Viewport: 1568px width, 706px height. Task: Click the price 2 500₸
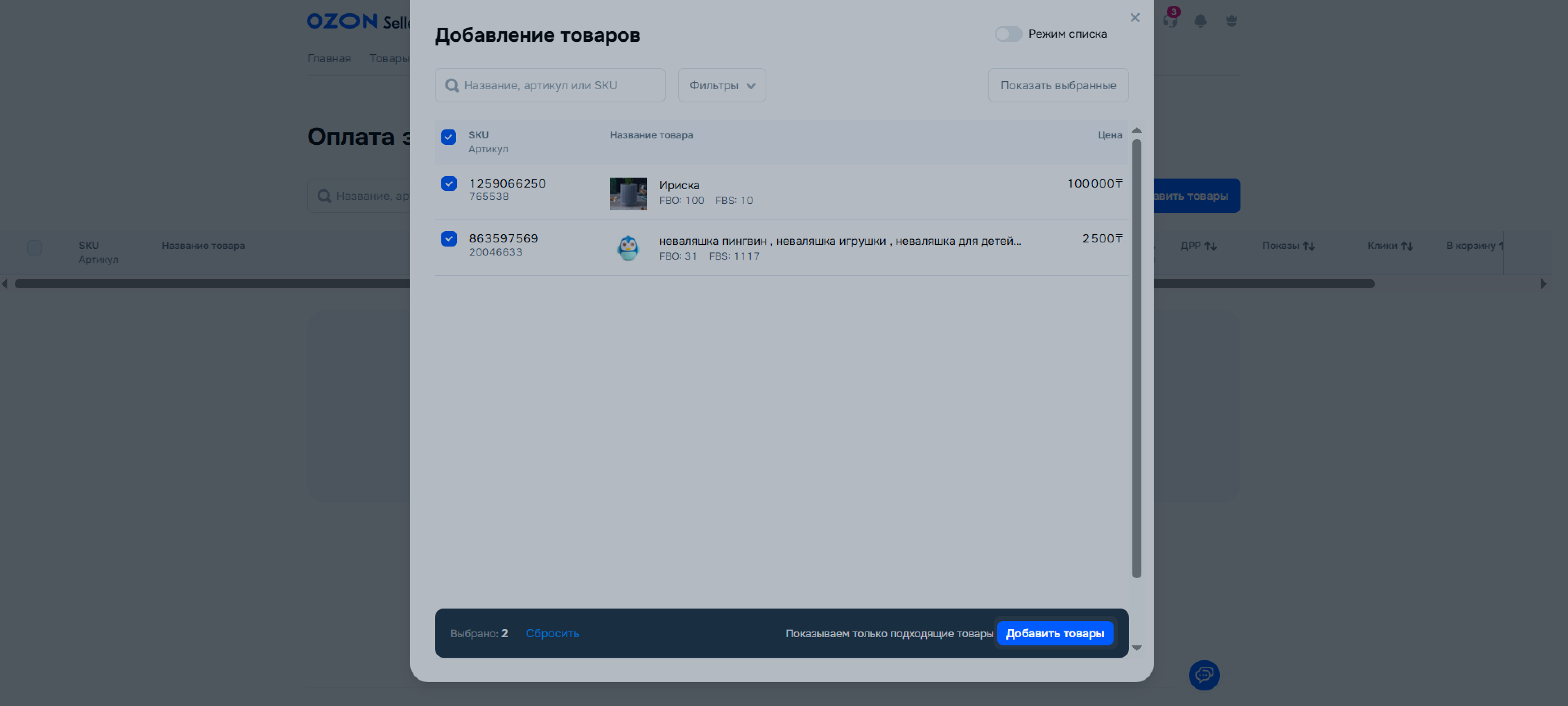[x=1103, y=239]
